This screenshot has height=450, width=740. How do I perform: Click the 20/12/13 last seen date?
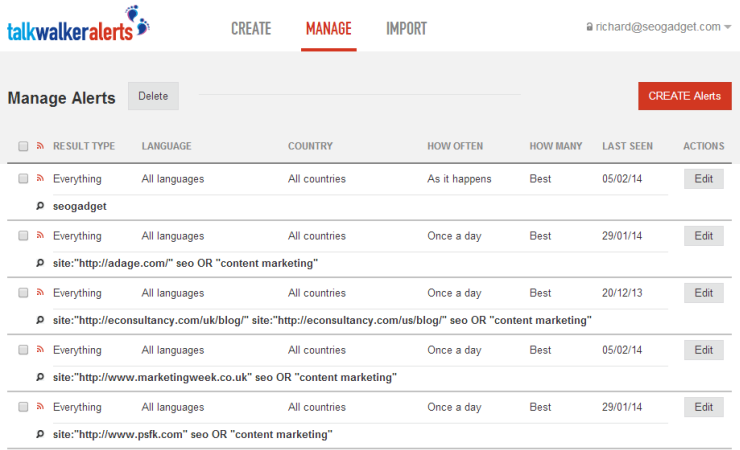click(622, 293)
